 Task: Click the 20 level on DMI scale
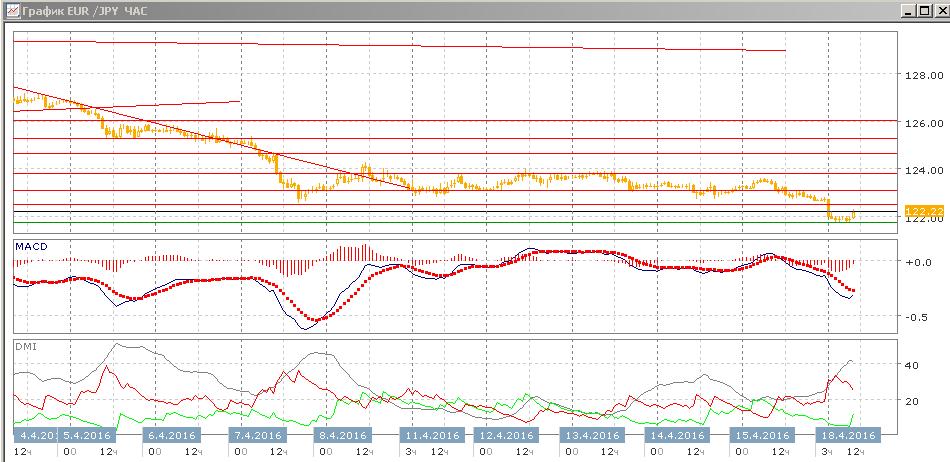click(x=912, y=401)
